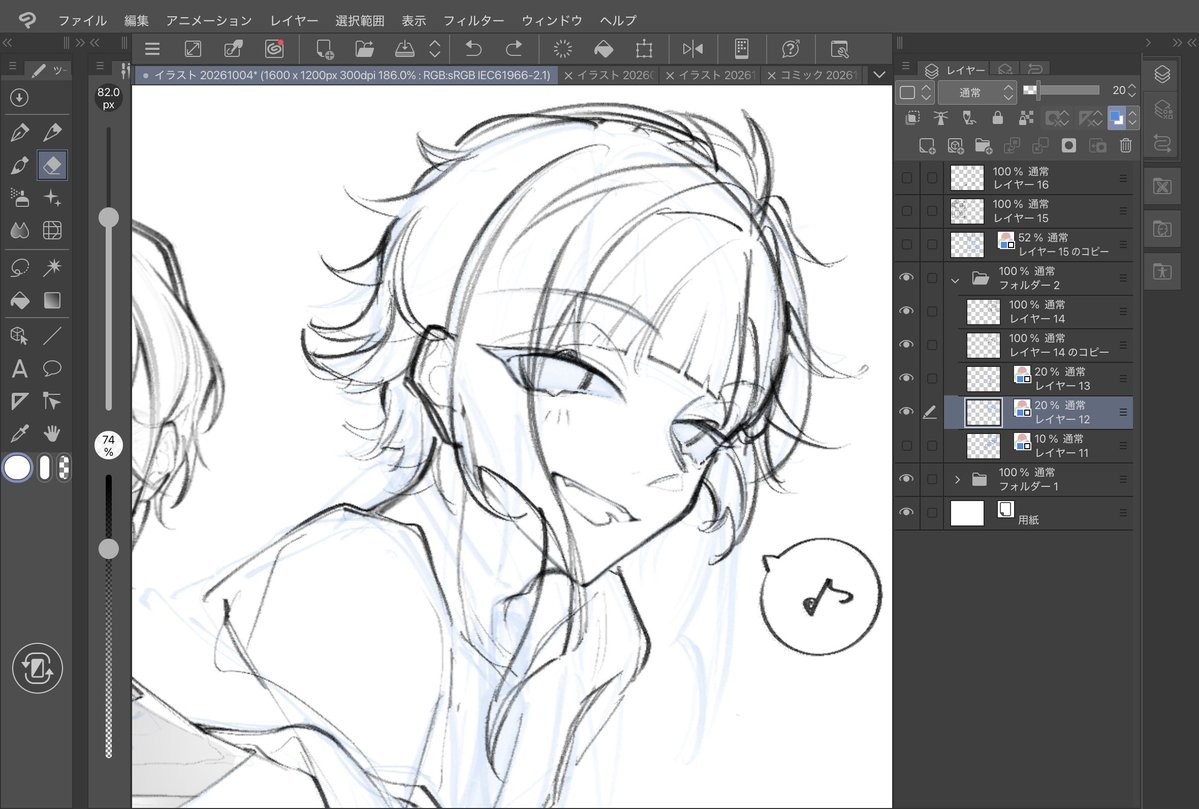Open the canvas tab list dropdown arrow
1199x809 pixels.
pos(879,75)
